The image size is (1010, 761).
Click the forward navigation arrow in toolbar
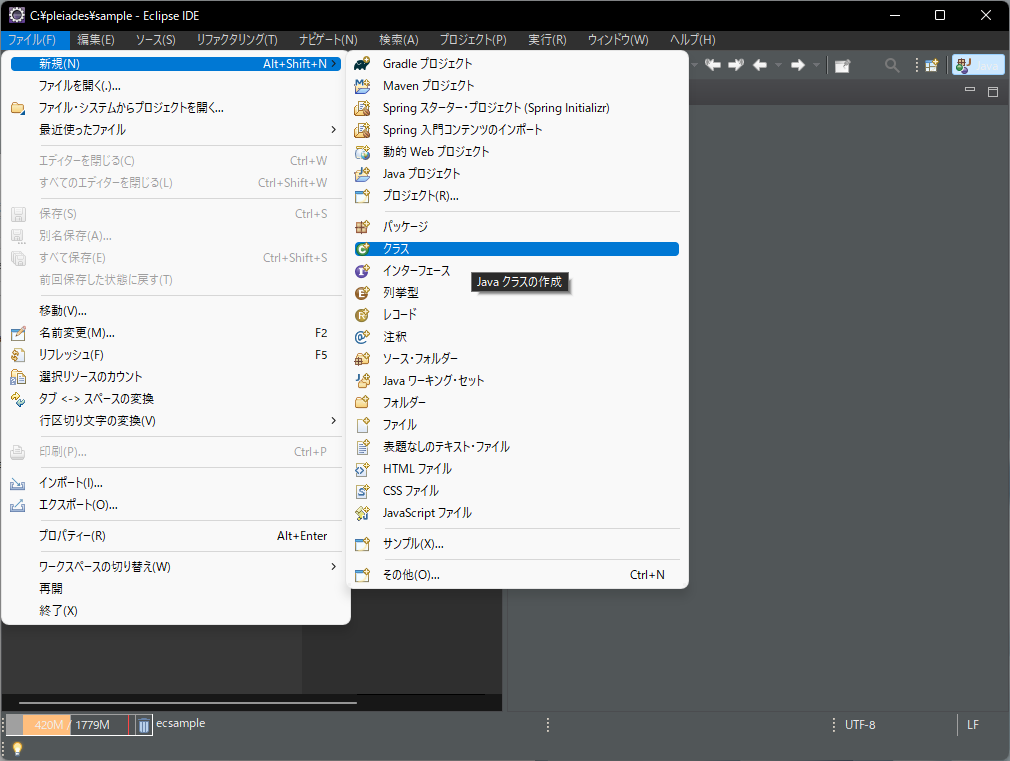(798, 65)
